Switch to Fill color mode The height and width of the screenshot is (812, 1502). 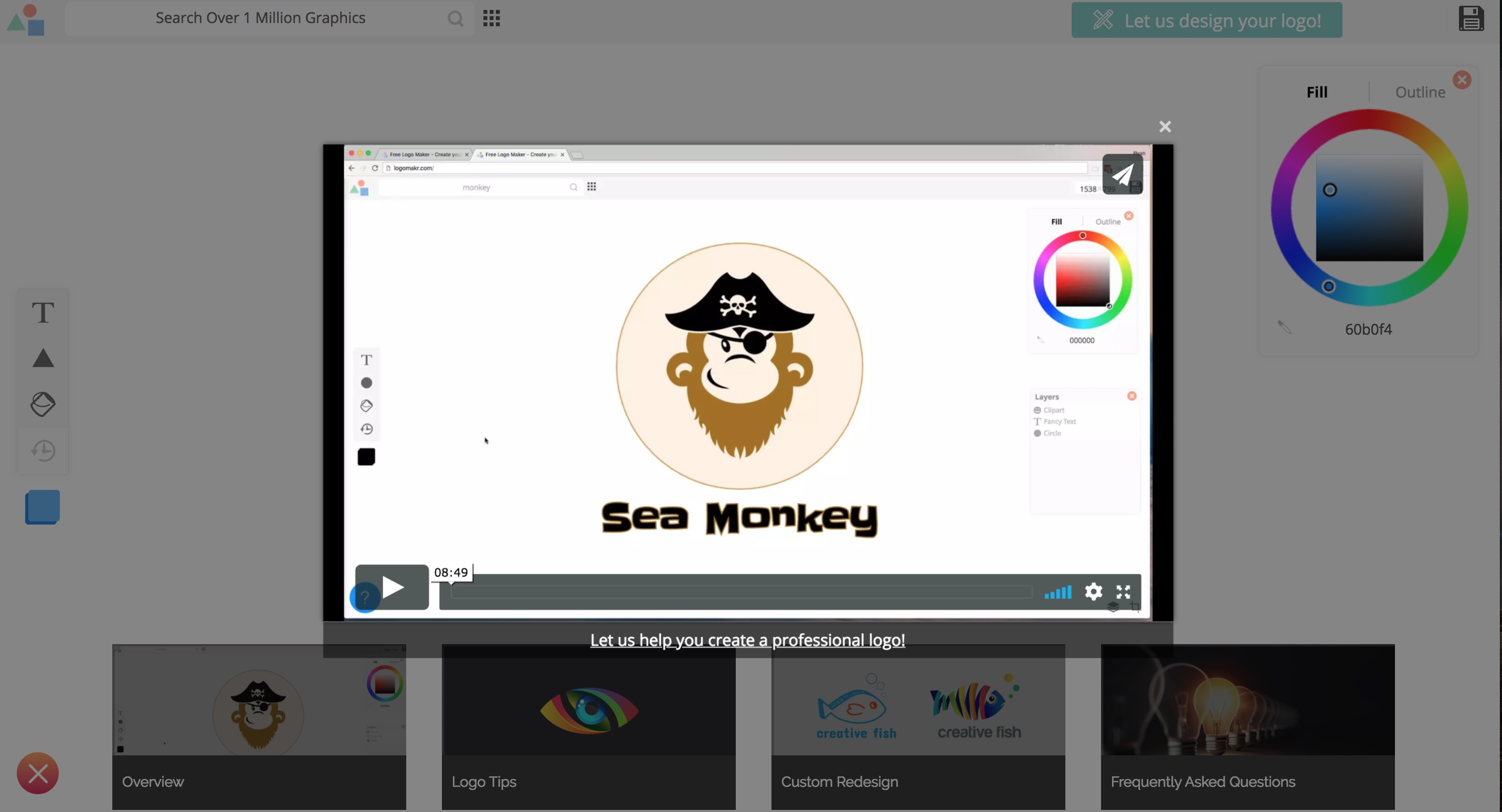[x=1316, y=91]
